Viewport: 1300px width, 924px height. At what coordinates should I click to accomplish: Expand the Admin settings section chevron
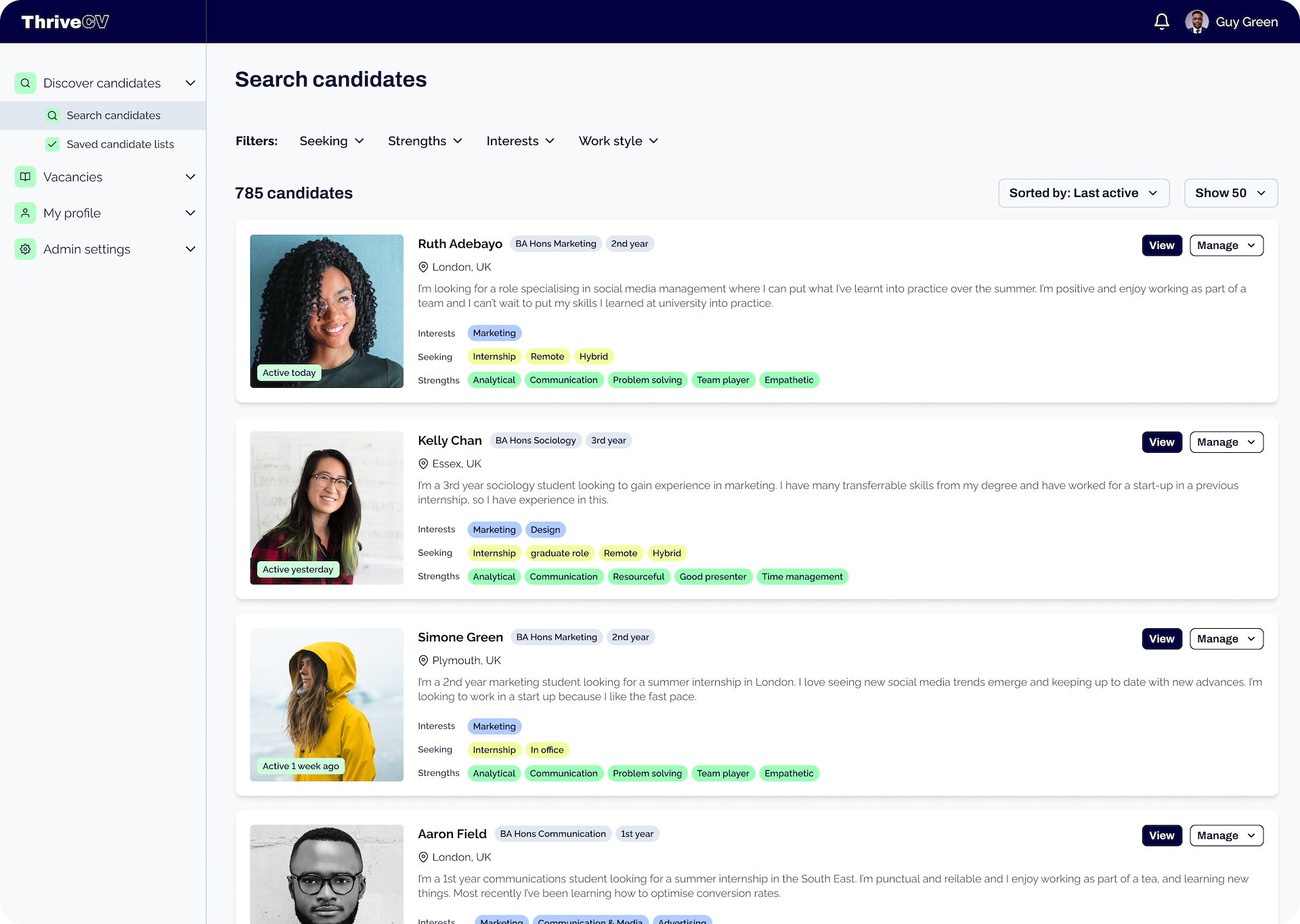coord(190,249)
